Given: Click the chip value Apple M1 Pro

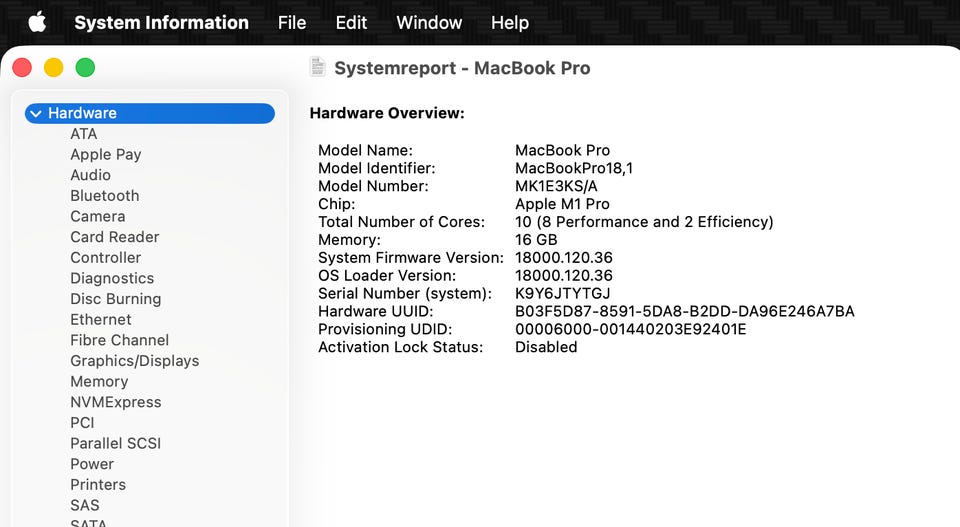Looking at the screenshot, I should pos(562,204).
